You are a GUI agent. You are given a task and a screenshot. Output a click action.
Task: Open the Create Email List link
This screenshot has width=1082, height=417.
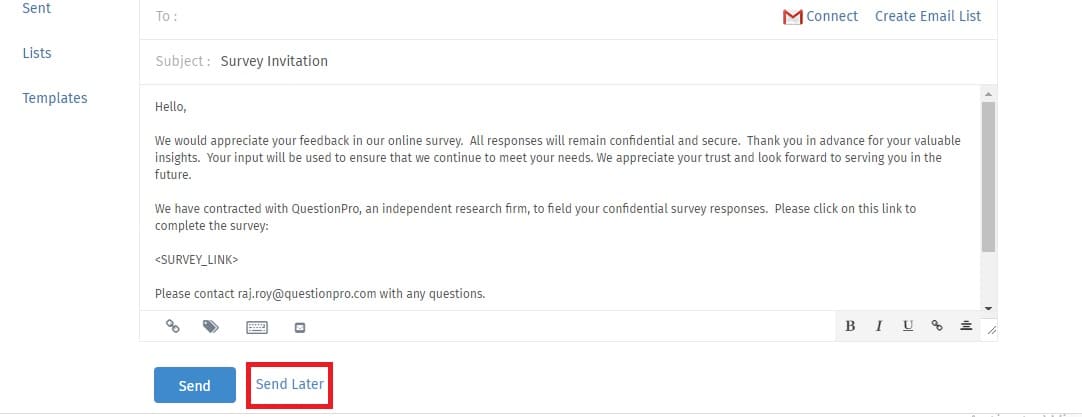pyautogui.click(x=927, y=16)
